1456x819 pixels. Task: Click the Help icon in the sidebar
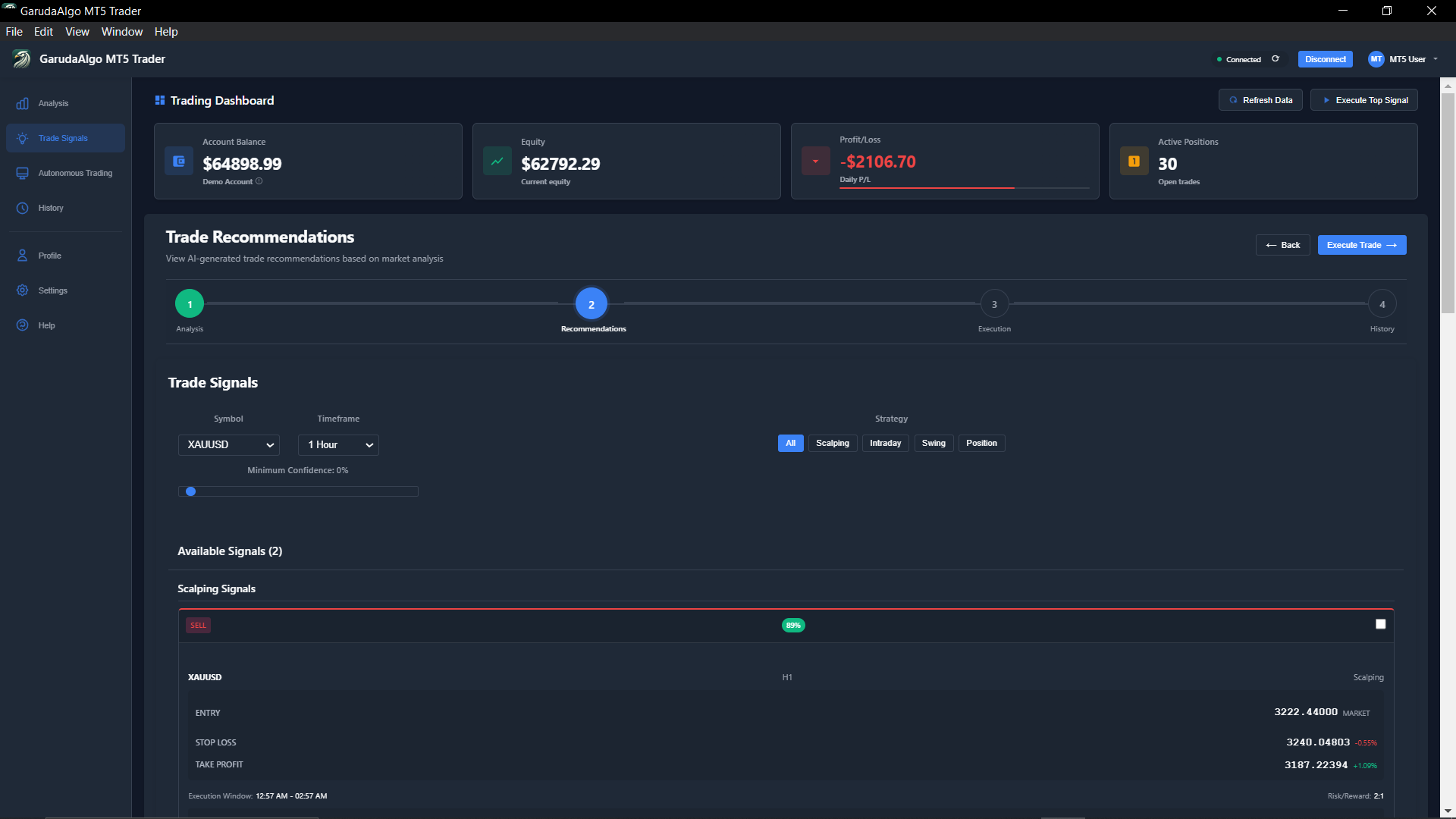pos(22,325)
